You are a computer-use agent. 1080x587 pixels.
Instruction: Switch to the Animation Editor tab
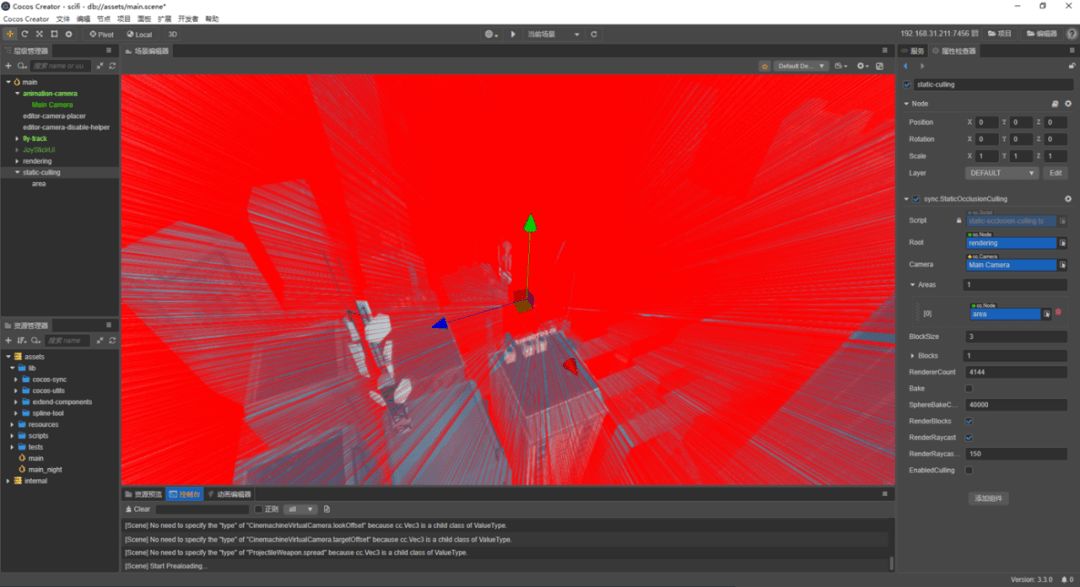pos(229,494)
